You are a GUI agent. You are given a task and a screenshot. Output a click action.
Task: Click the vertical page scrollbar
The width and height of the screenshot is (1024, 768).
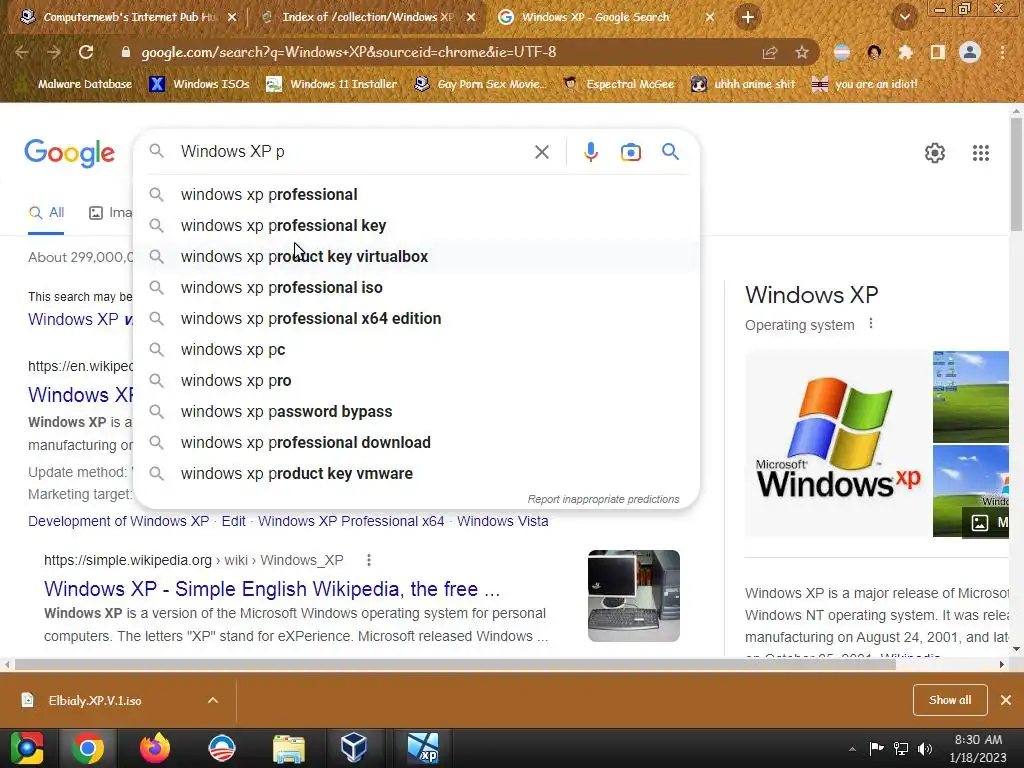1016,174
